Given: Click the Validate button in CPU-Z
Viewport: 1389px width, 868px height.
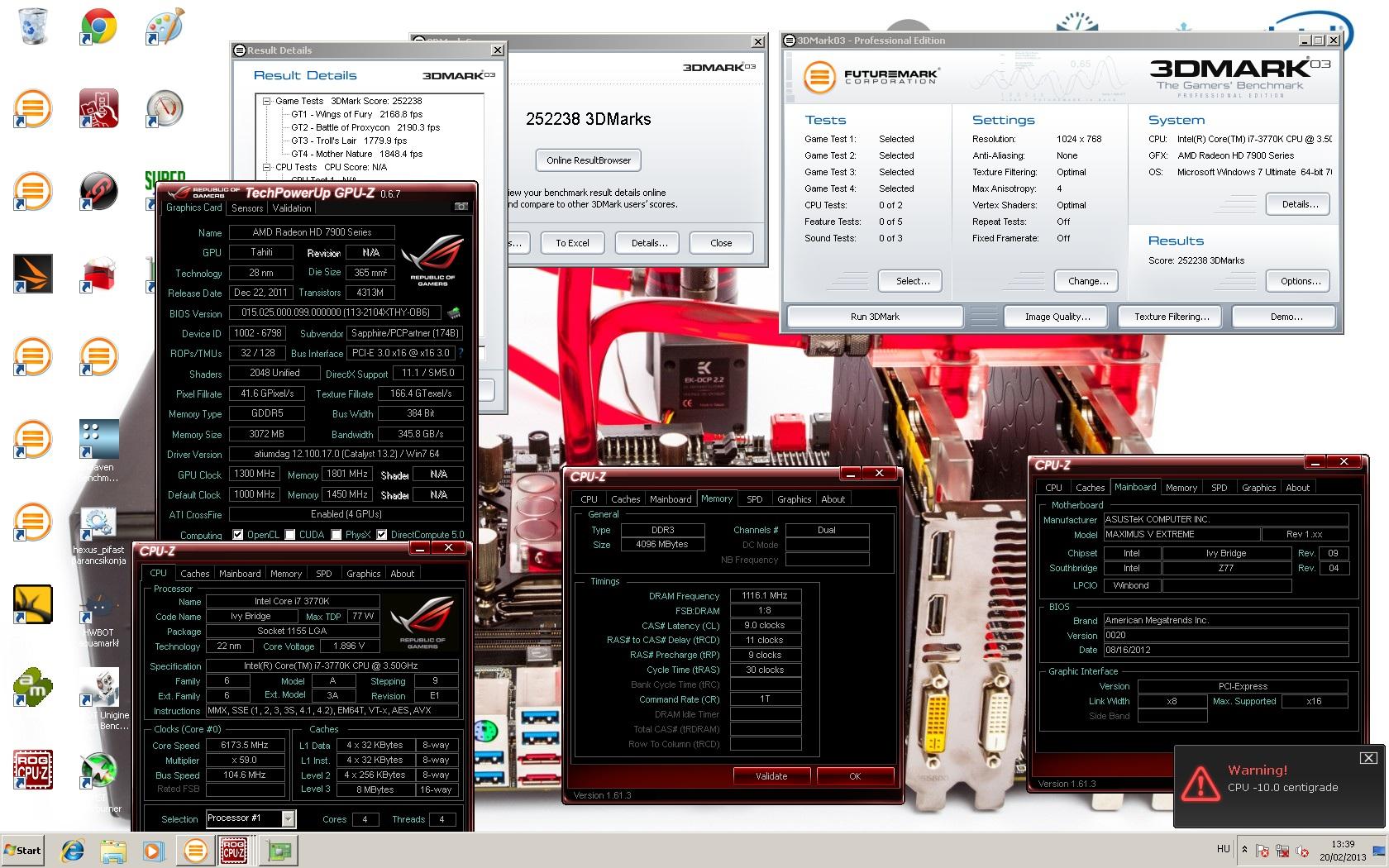Looking at the screenshot, I should coord(771,776).
